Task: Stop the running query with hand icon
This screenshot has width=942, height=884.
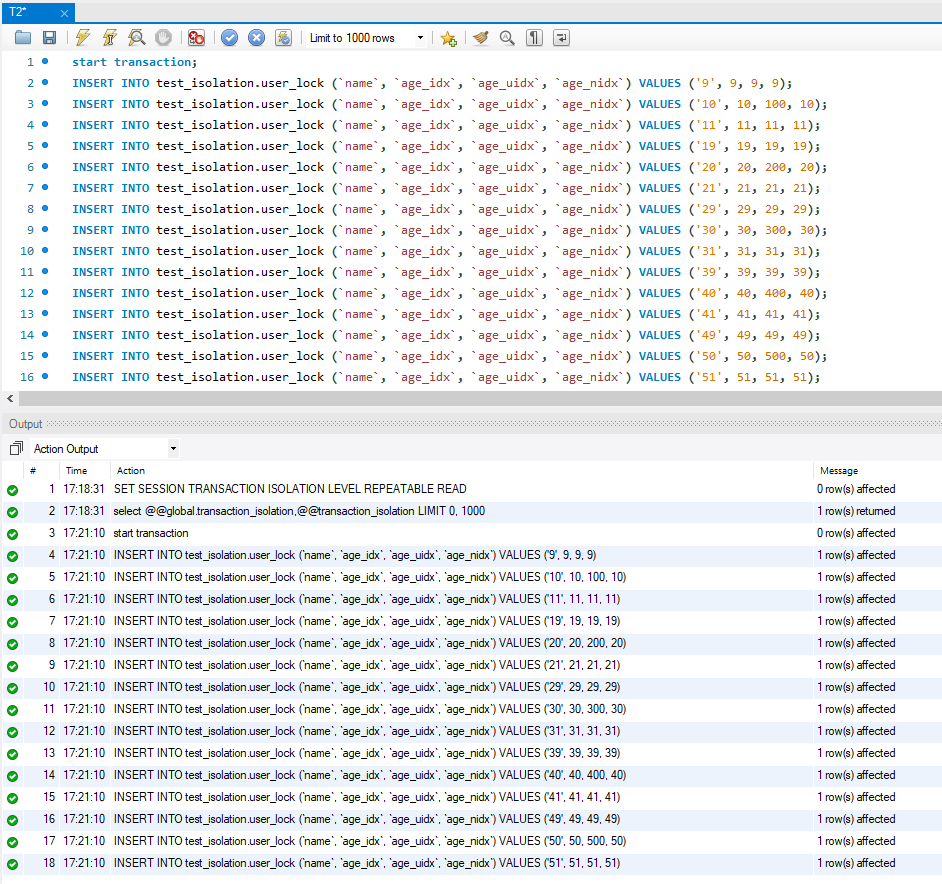Action: 163,38
